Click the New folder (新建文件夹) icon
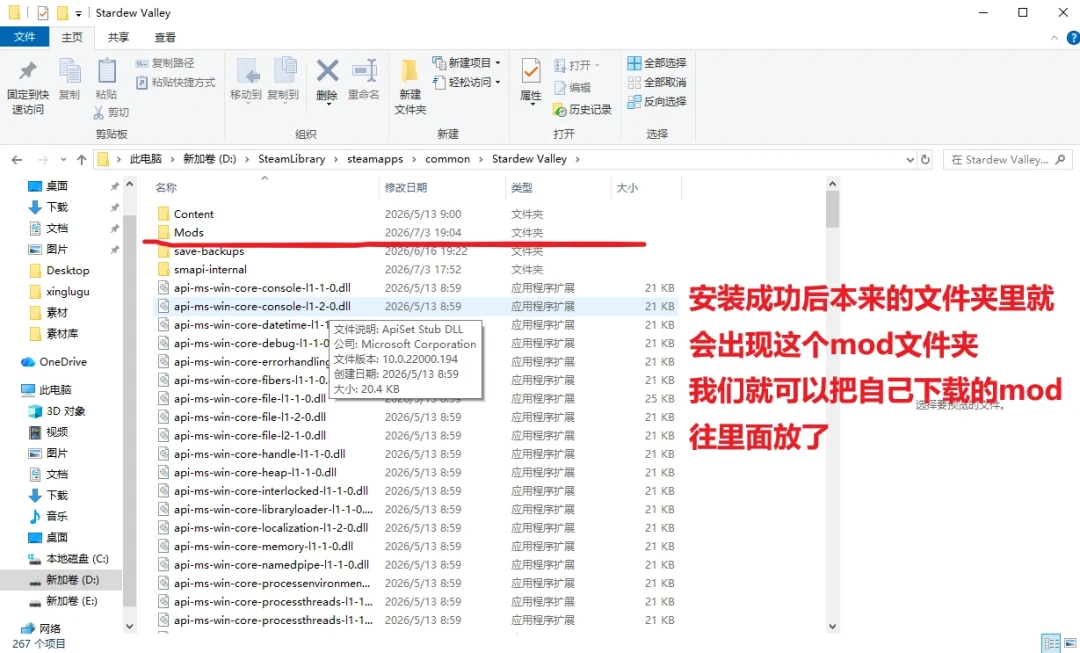 [410, 71]
